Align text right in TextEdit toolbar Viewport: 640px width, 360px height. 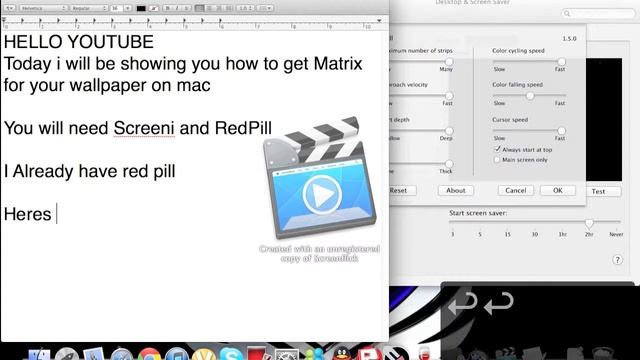pos(219,8)
